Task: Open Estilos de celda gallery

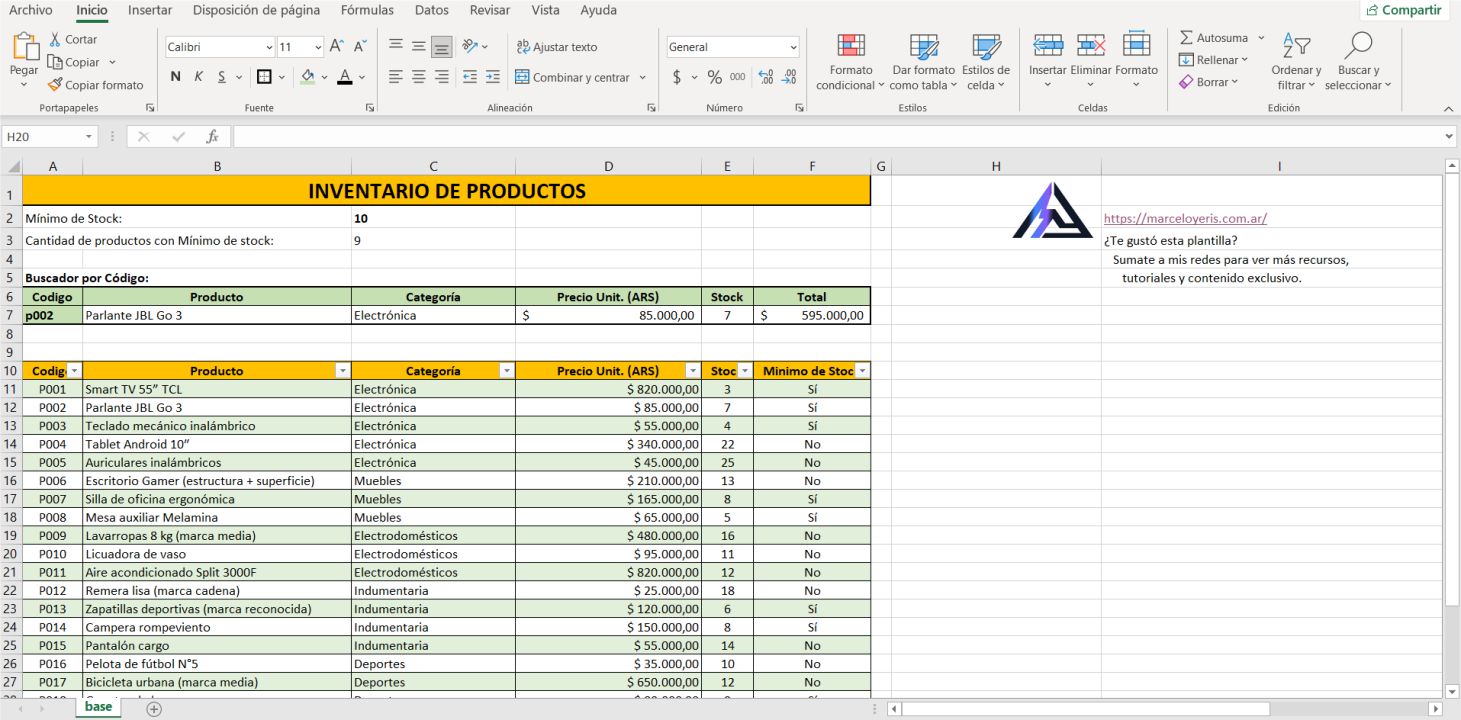Action: [985, 60]
